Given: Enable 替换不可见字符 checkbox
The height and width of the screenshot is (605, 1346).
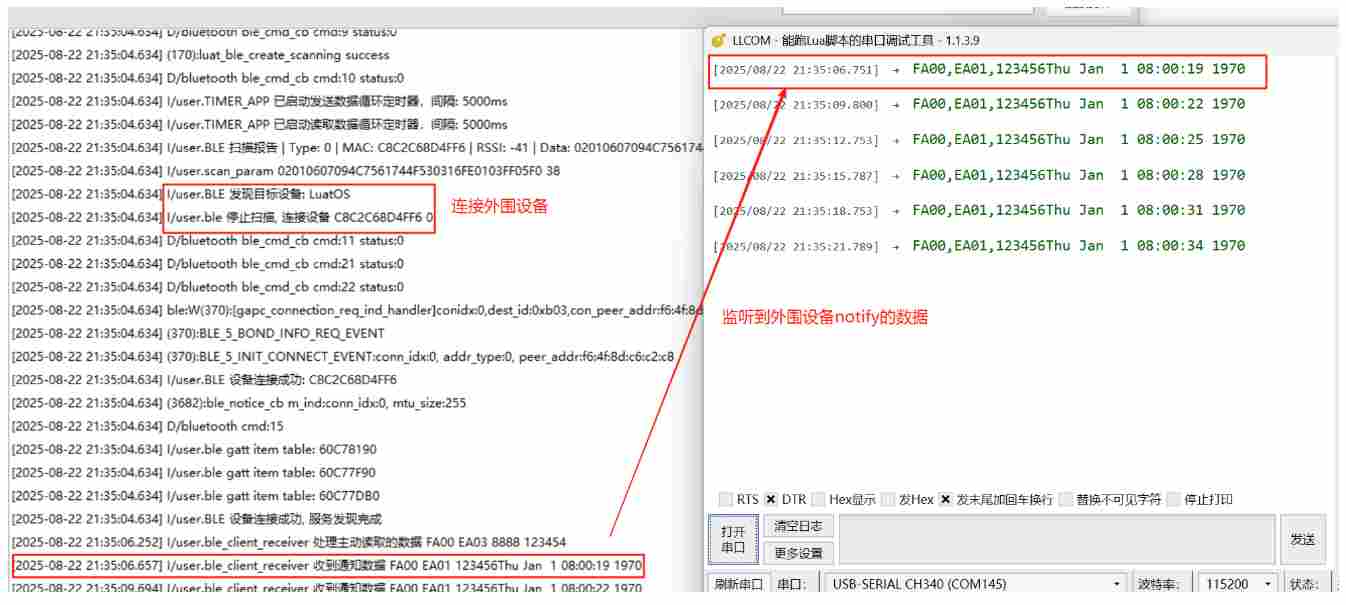Looking at the screenshot, I should pyautogui.click(x=1066, y=499).
